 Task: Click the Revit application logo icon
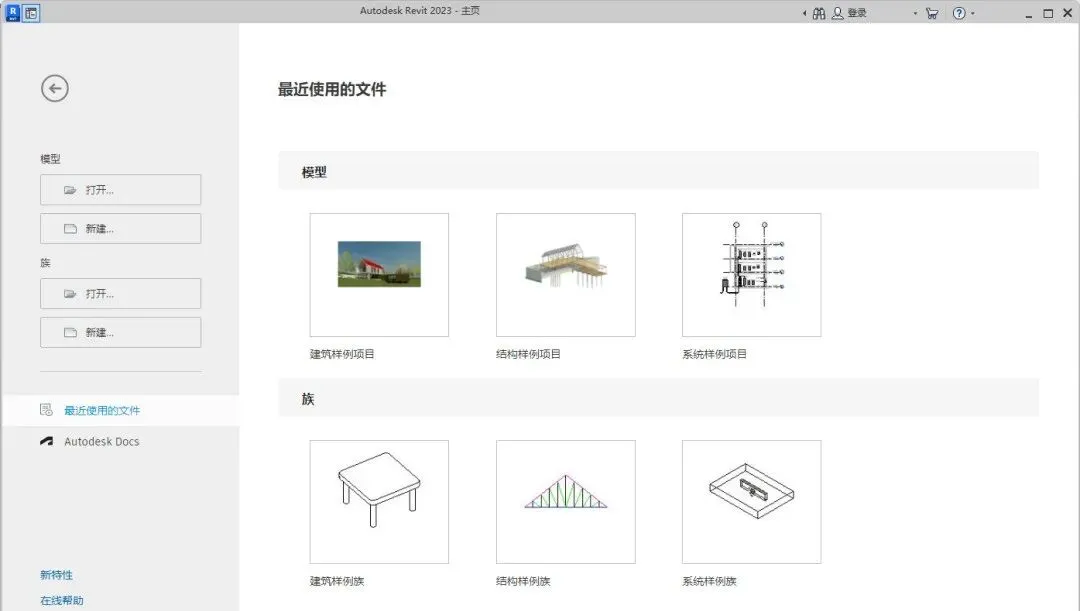pyautogui.click(x=12, y=12)
